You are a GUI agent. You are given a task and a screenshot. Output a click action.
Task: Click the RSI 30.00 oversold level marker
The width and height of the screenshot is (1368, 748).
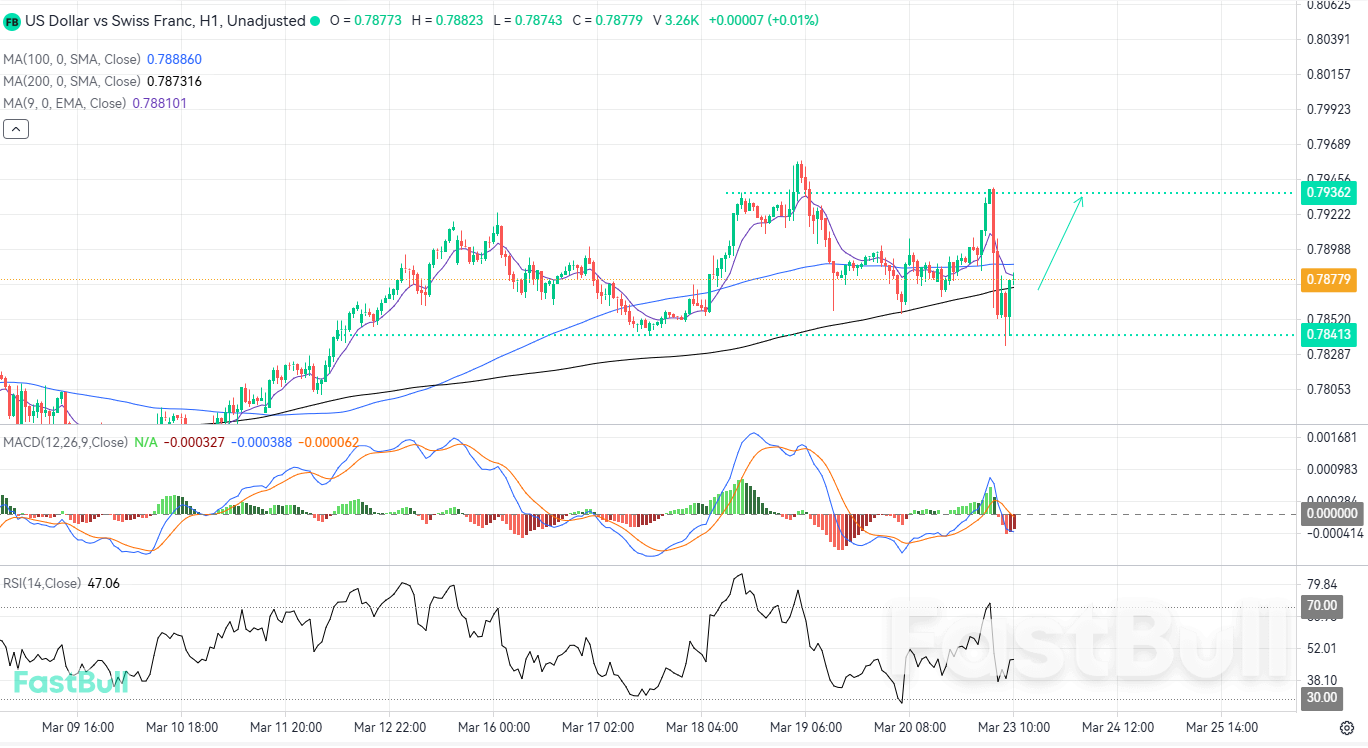(x=1321, y=697)
